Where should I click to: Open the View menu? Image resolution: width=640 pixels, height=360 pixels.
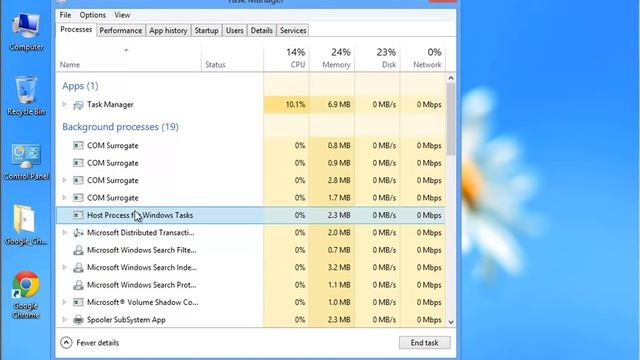[x=122, y=15]
